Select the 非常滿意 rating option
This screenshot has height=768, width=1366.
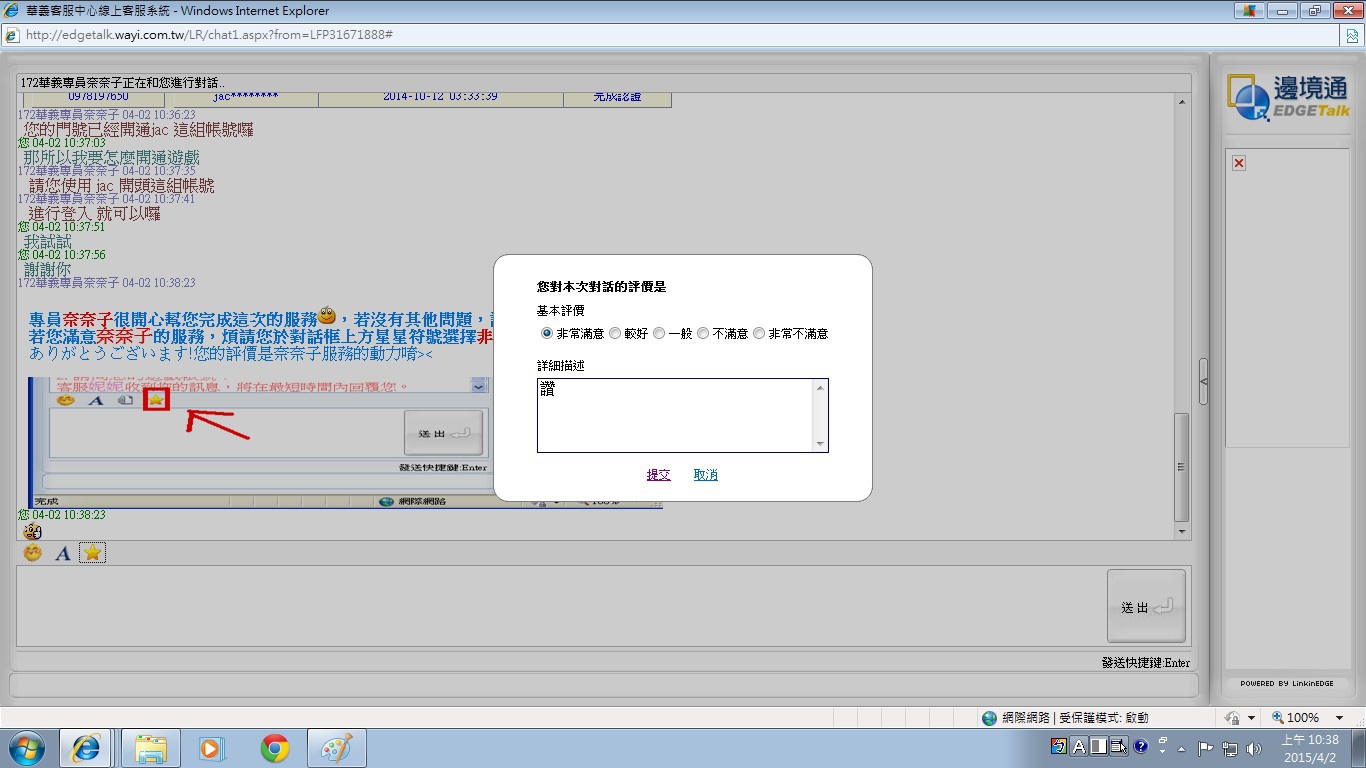coord(546,333)
